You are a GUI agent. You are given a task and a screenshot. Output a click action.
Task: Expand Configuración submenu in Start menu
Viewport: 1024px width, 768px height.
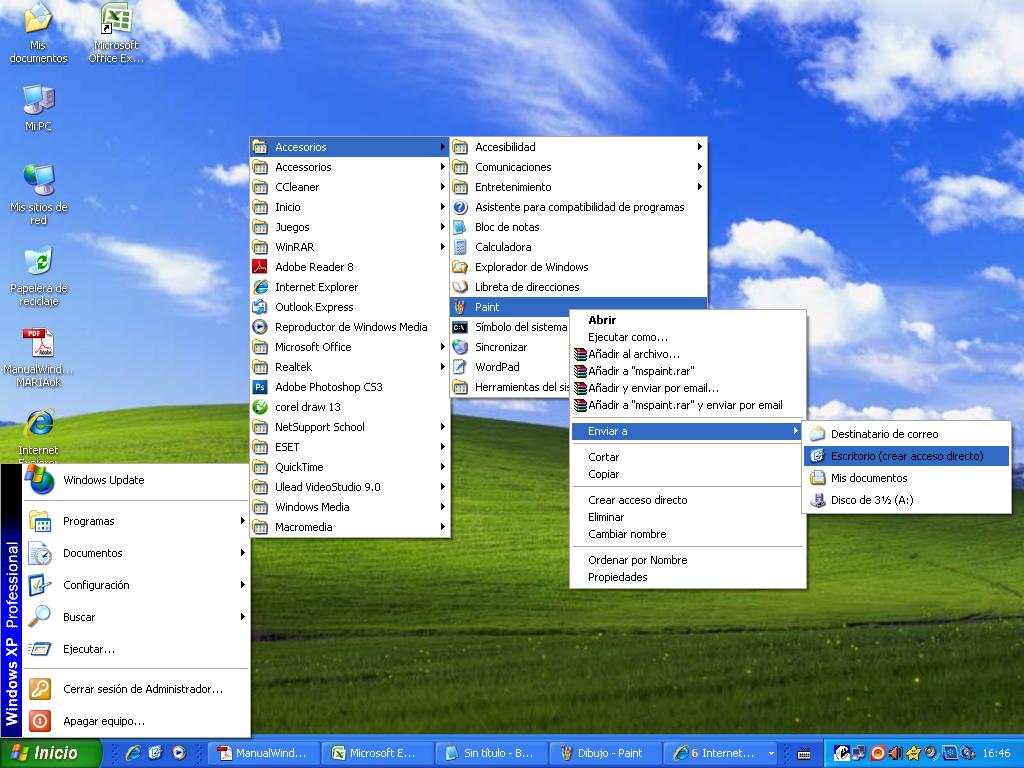point(242,585)
